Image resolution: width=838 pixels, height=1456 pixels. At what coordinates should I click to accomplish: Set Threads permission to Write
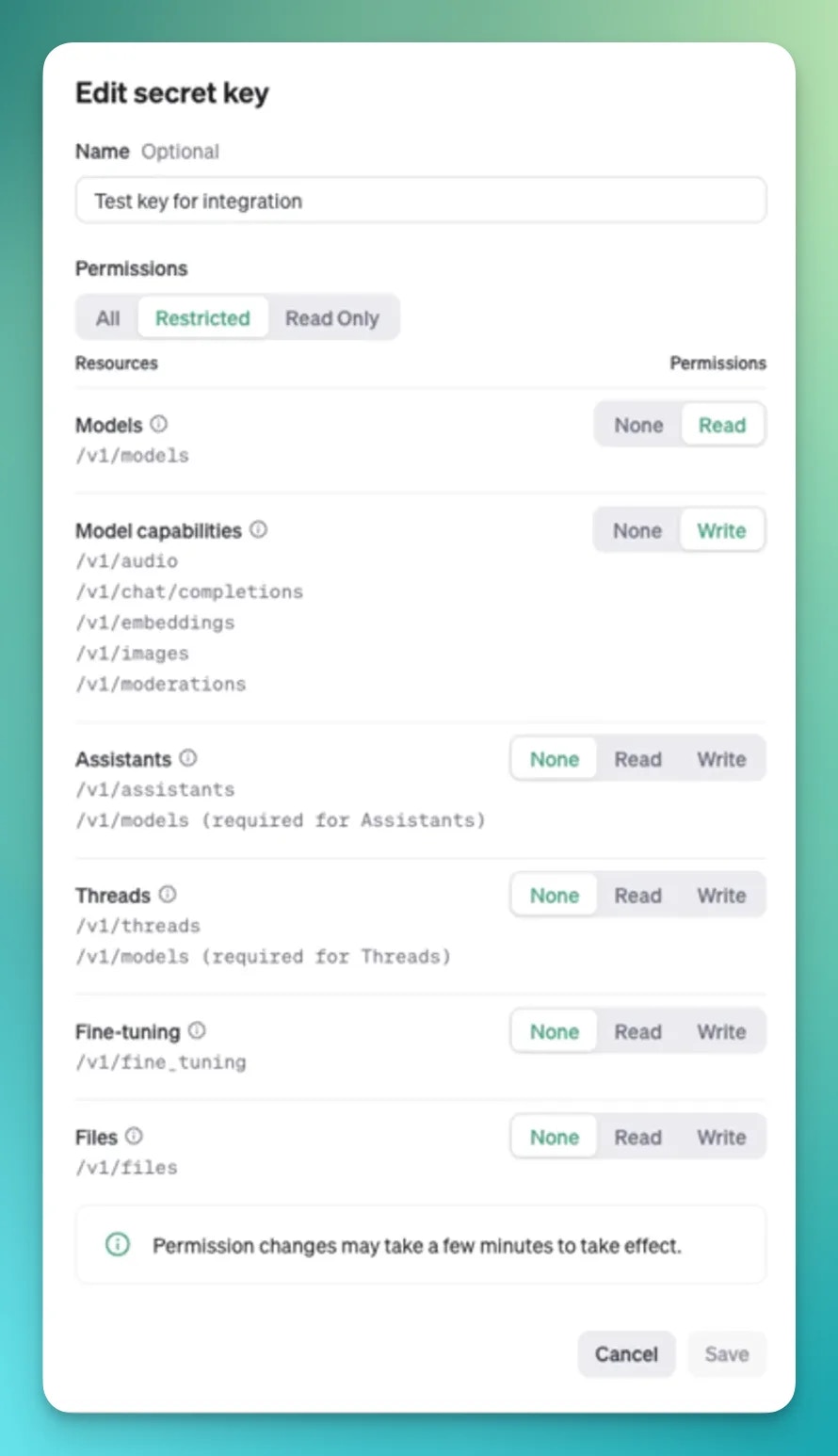click(x=721, y=896)
